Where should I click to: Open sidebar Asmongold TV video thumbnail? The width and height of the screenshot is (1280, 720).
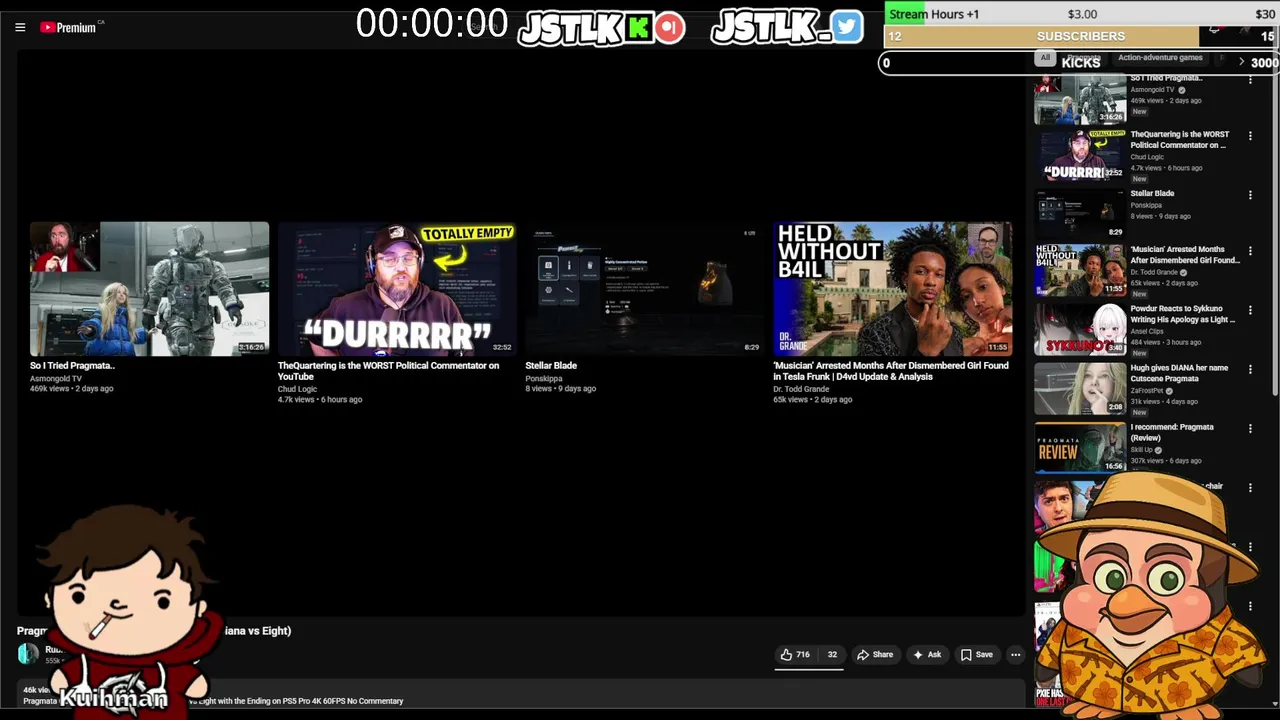tap(1080, 98)
